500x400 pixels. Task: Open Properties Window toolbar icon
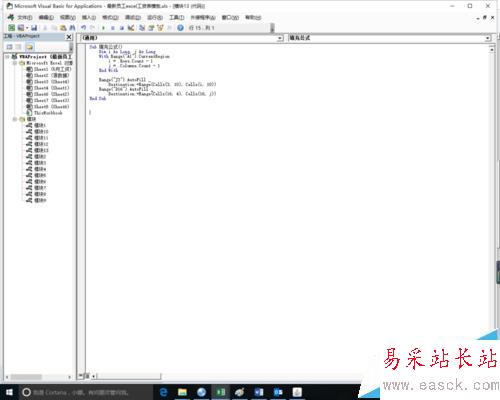coord(151,28)
